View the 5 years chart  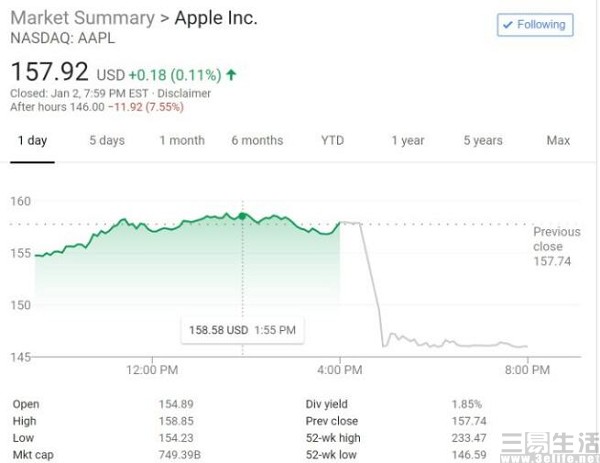482,141
